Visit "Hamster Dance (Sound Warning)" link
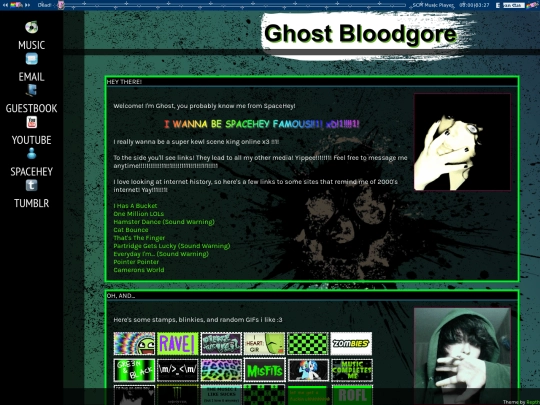The height and width of the screenshot is (405, 540). pyautogui.click(x=164, y=222)
